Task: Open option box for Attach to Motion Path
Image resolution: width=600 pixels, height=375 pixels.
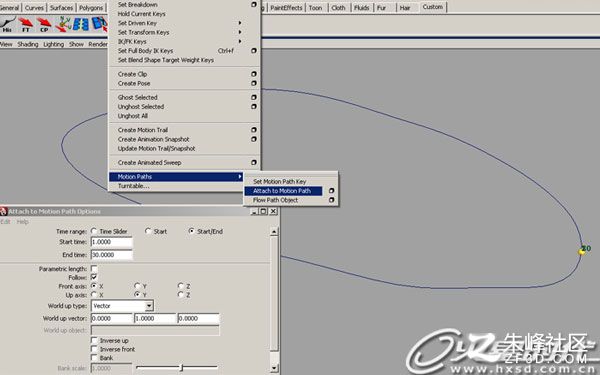Action: (x=331, y=191)
